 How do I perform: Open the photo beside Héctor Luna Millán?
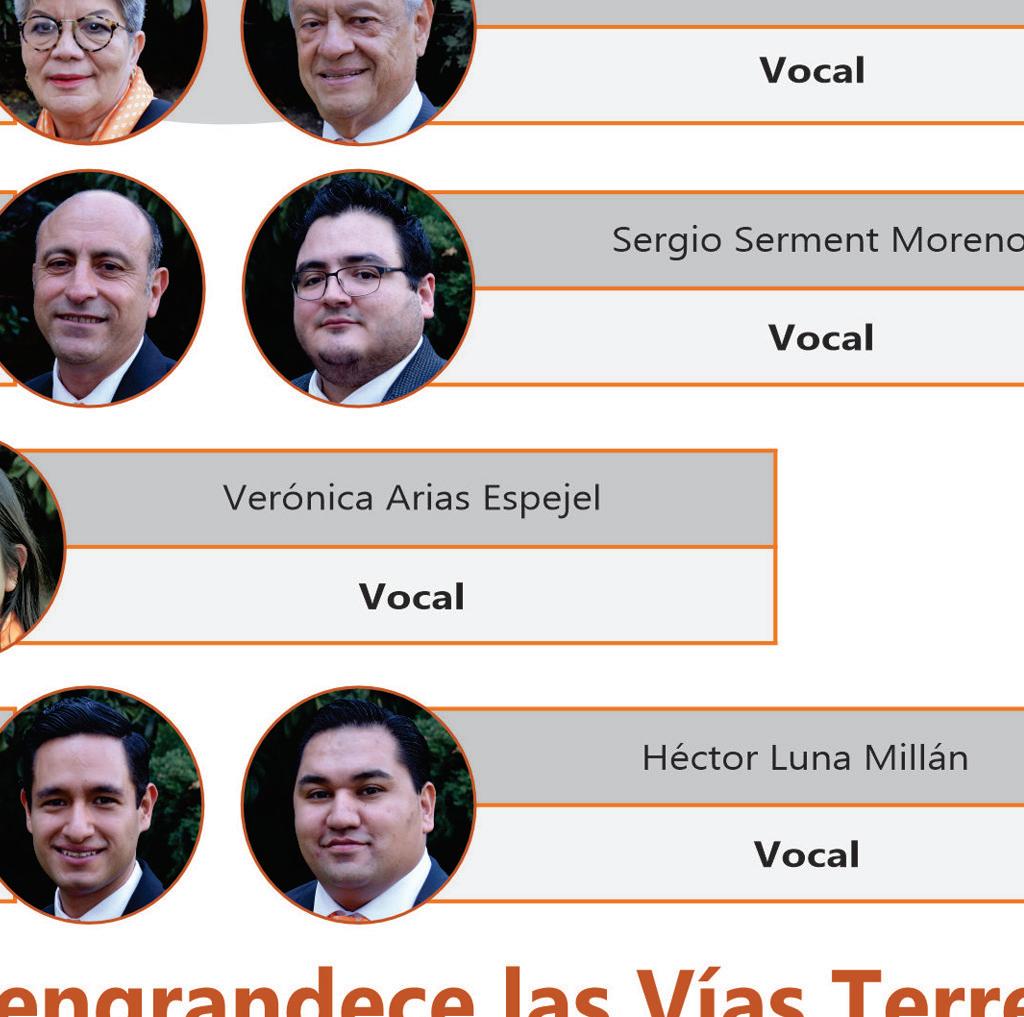[x=359, y=804]
